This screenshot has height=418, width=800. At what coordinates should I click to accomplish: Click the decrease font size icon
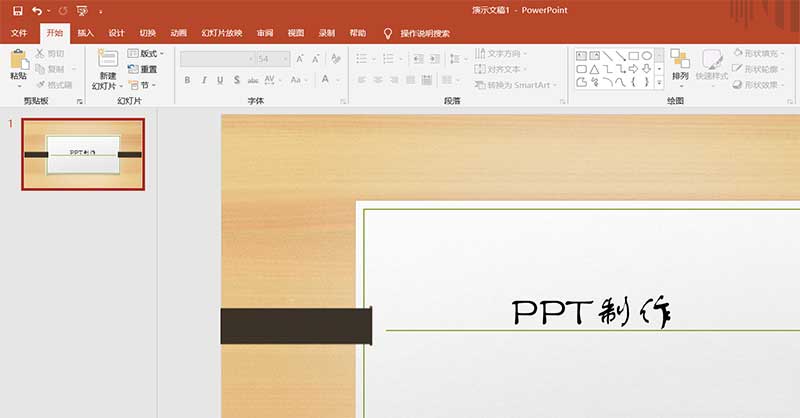click(316, 59)
